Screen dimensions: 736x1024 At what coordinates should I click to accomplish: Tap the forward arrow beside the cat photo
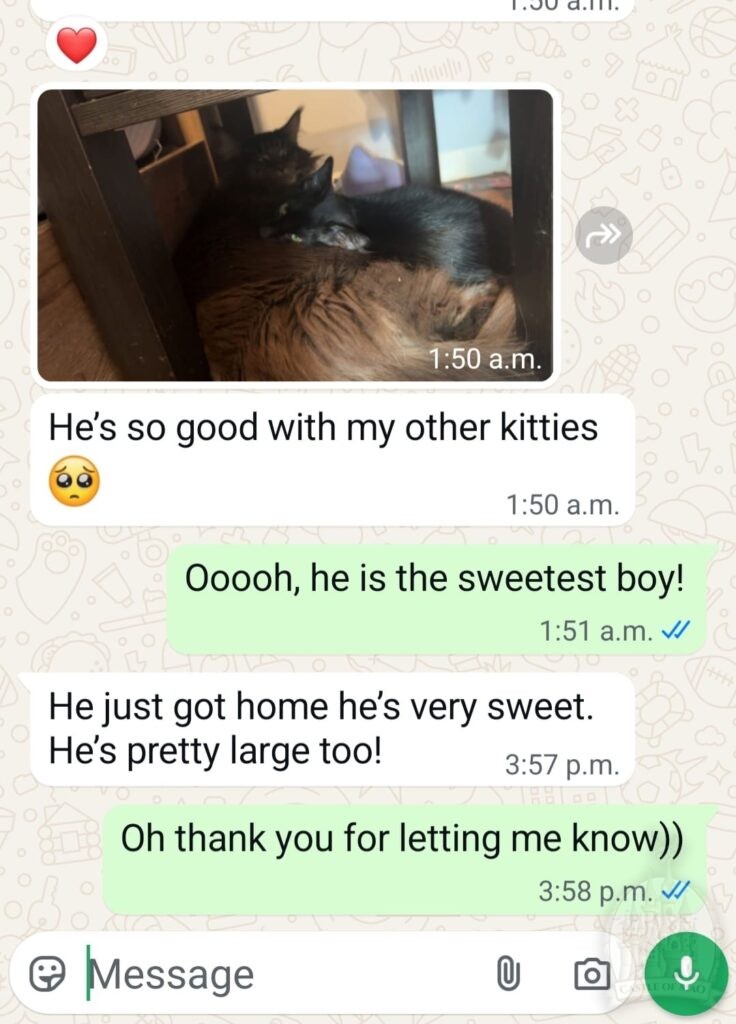(x=603, y=235)
